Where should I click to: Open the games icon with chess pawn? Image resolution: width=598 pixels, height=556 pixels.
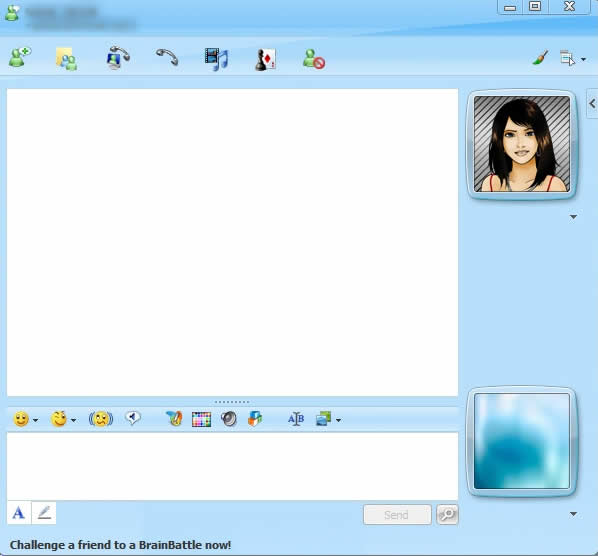pyautogui.click(x=265, y=59)
